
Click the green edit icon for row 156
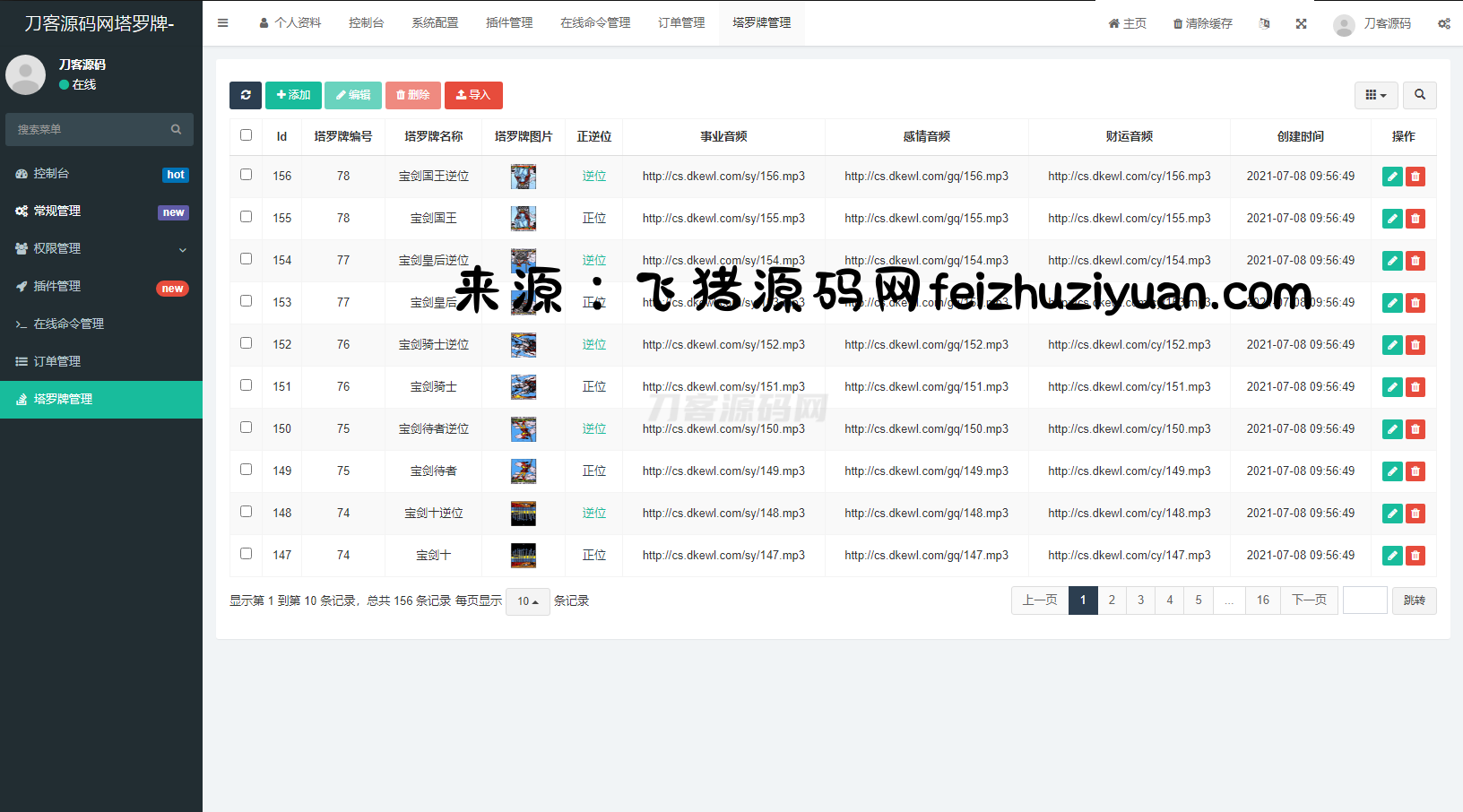click(x=1391, y=177)
